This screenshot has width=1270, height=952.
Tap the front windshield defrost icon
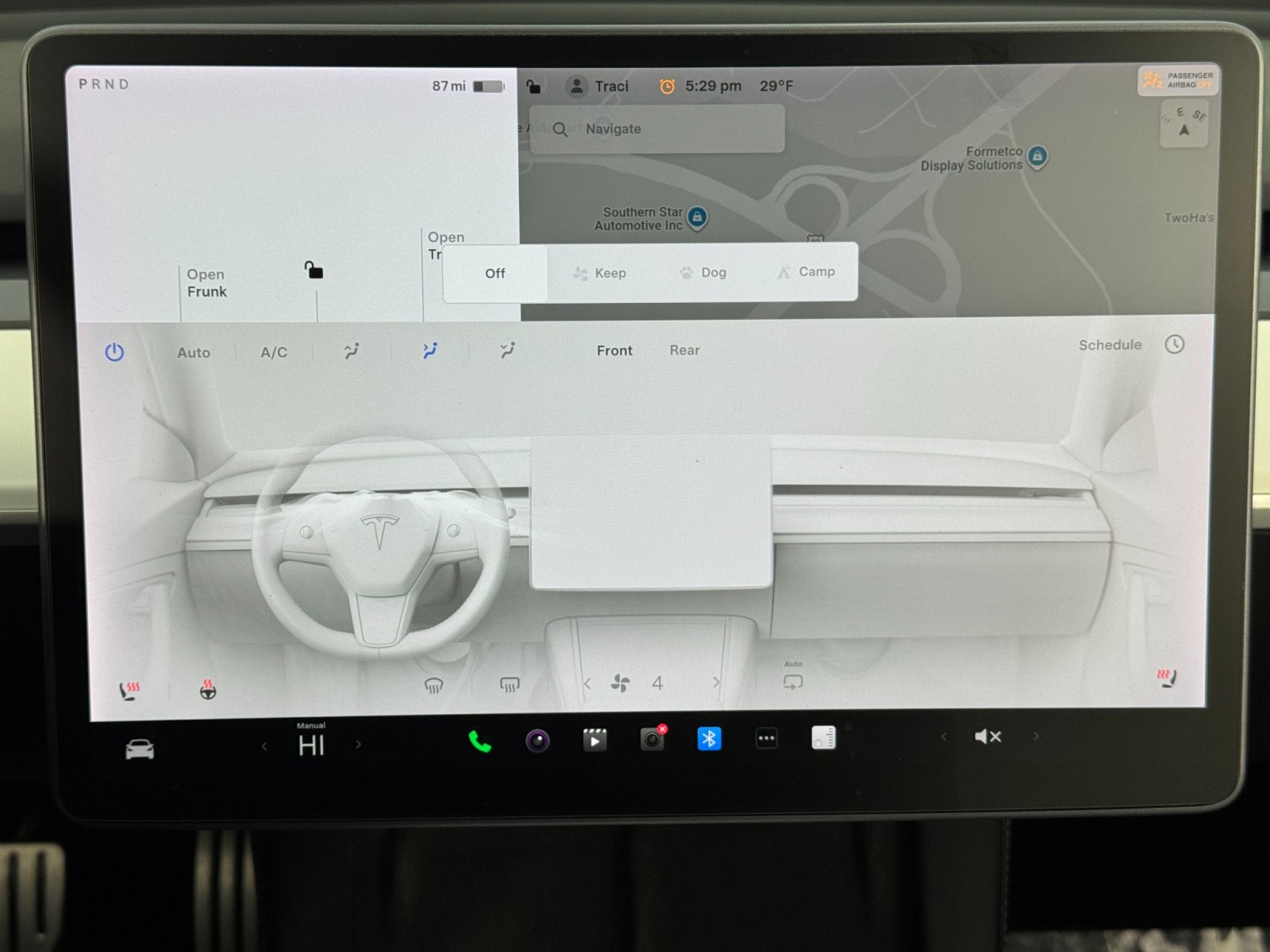click(433, 685)
